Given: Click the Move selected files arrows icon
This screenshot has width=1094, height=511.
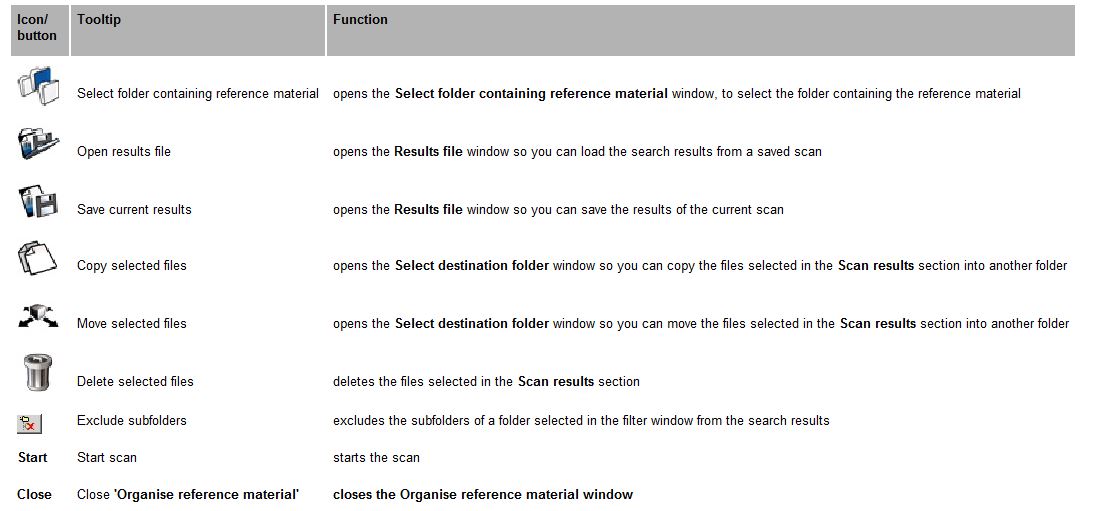Looking at the screenshot, I should point(38,316).
